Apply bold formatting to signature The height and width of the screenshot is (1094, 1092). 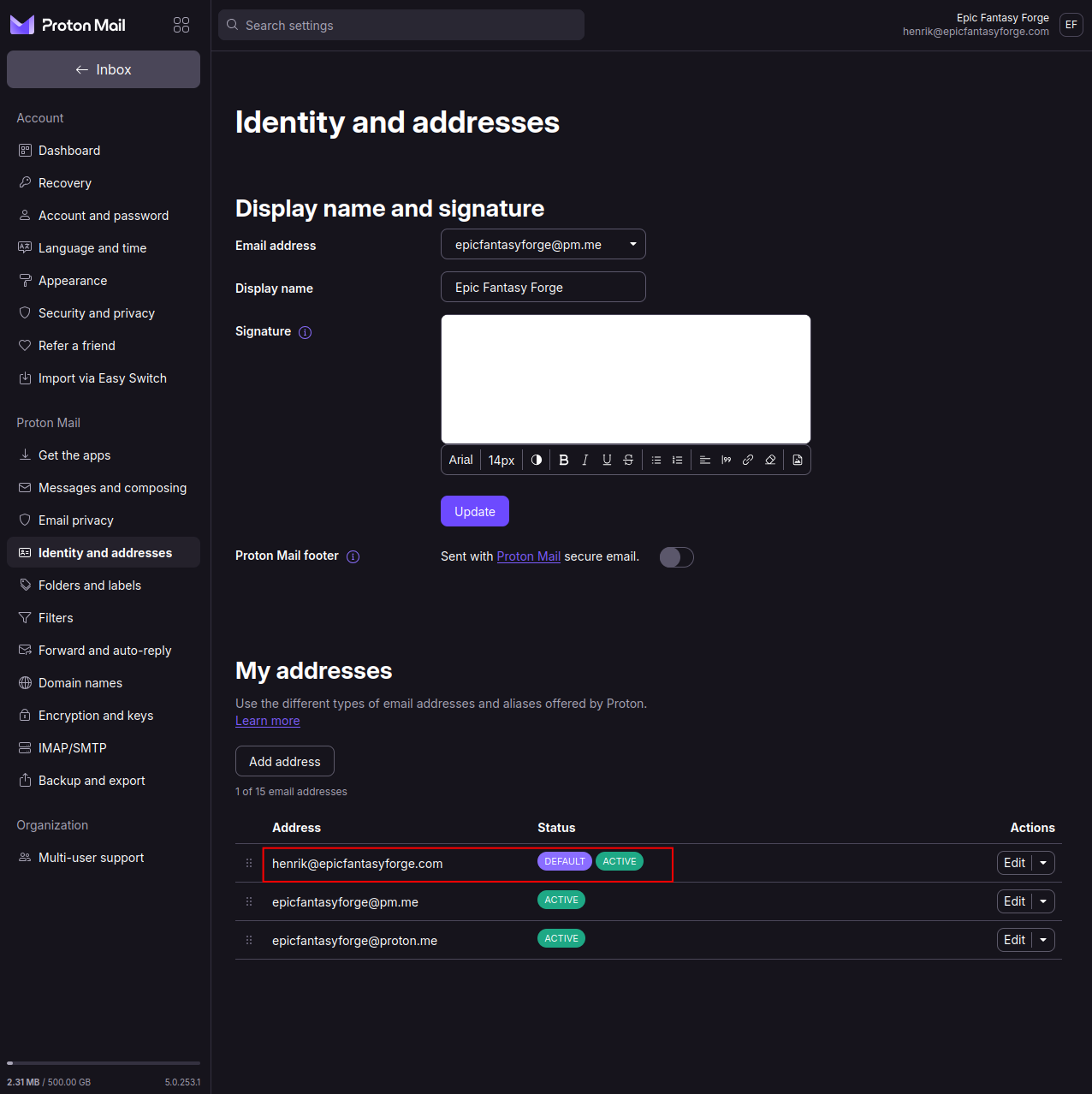pos(564,460)
